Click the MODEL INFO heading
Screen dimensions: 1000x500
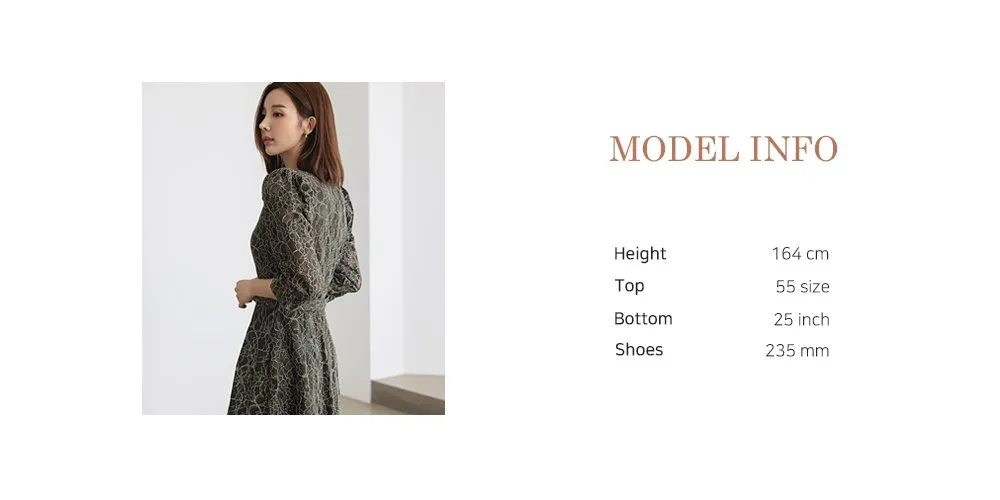tap(723, 149)
